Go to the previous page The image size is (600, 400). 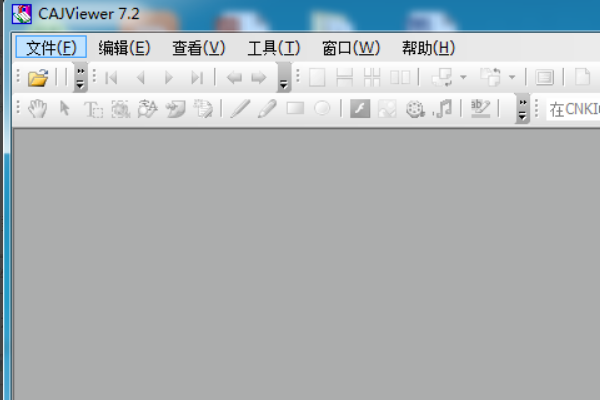(140, 78)
